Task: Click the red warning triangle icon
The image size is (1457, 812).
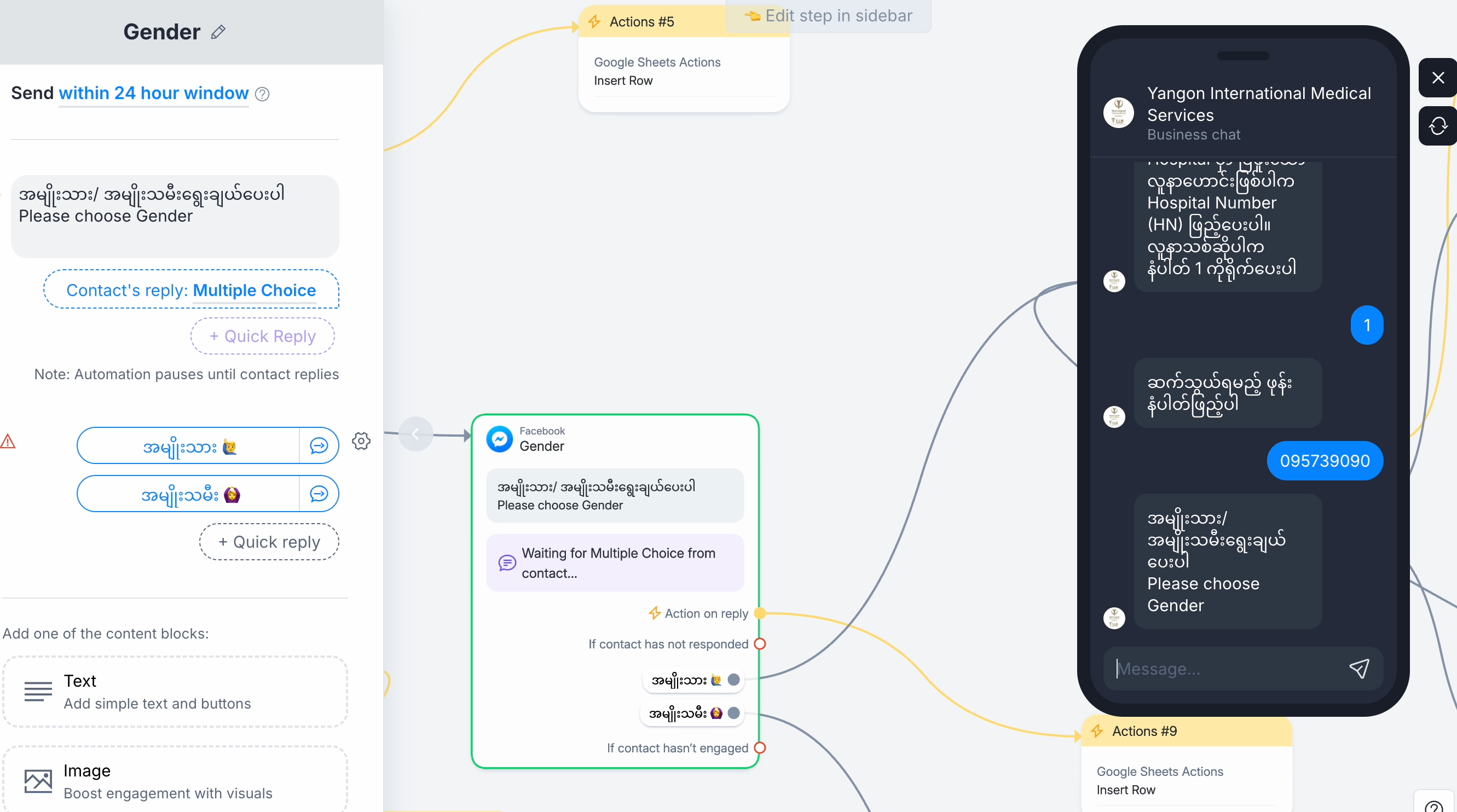Action: (x=8, y=441)
